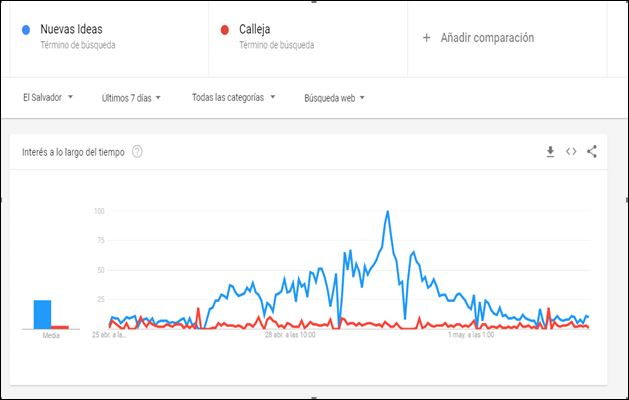The width and height of the screenshot is (629, 400).
Task: Select the red dot beside Calleja
Action: click(x=225, y=30)
